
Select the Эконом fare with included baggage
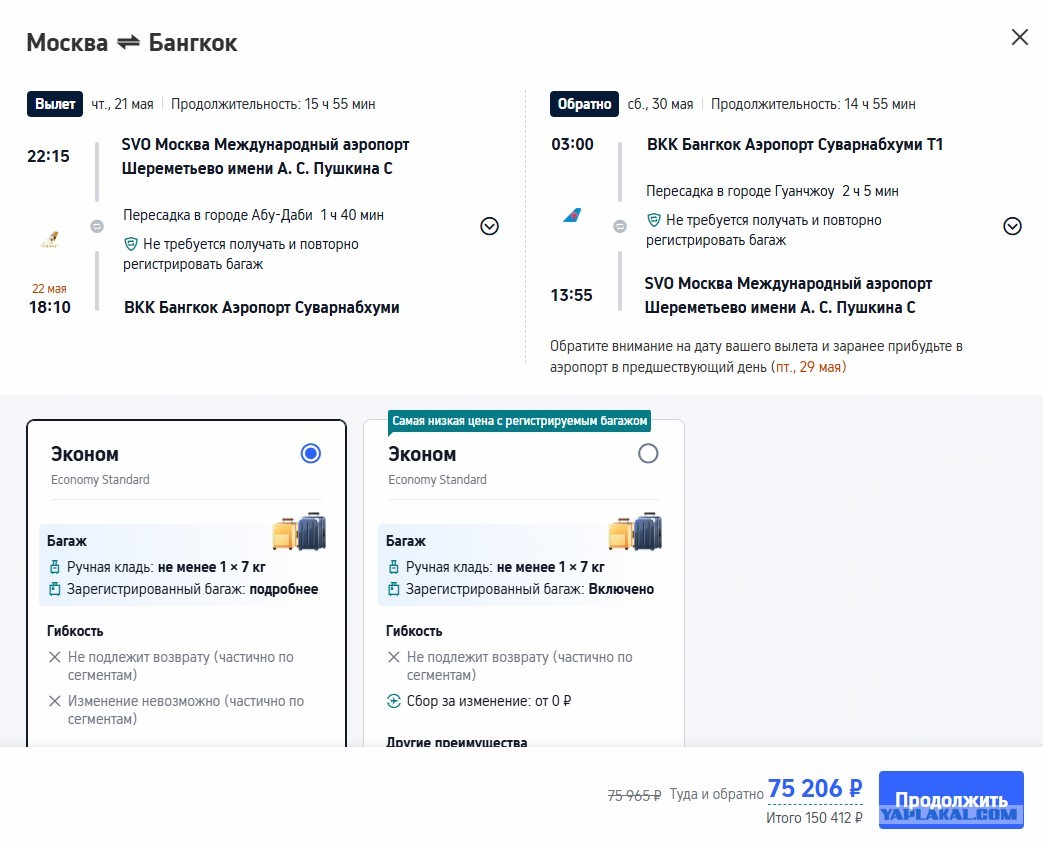click(648, 454)
